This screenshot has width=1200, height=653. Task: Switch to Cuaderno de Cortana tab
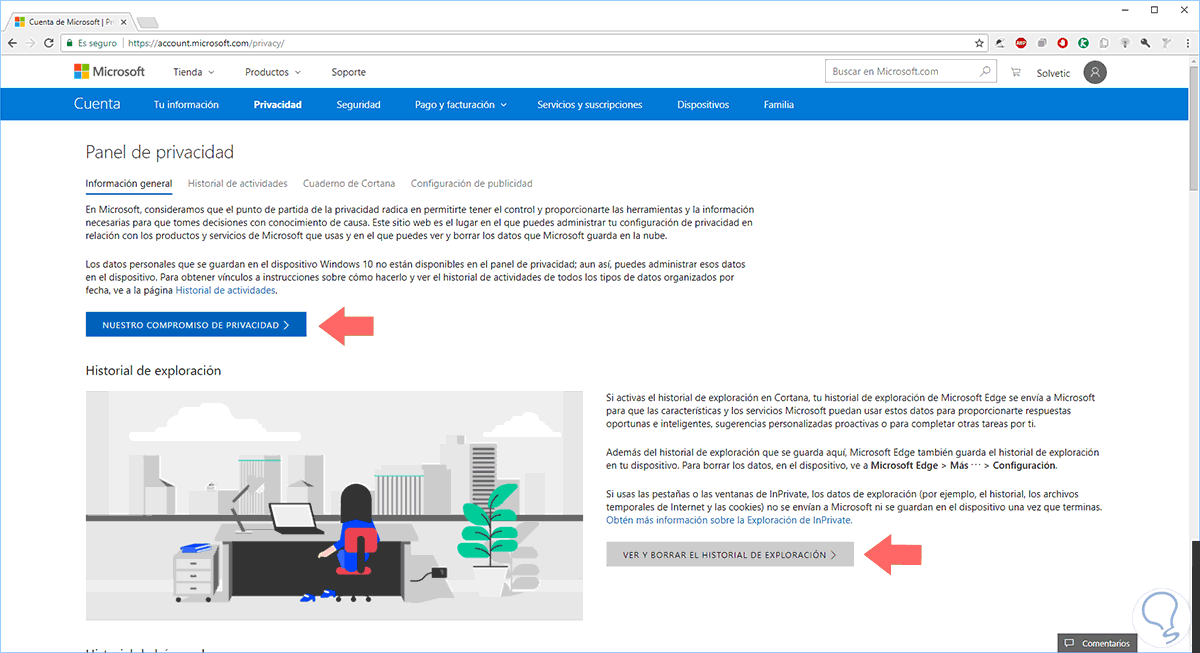click(x=349, y=183)
